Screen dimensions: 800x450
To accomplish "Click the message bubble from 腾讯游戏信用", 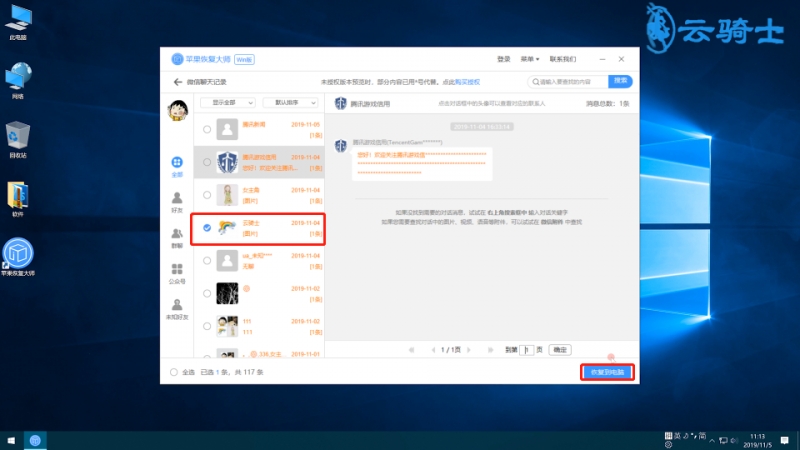I will coord(422,164).
